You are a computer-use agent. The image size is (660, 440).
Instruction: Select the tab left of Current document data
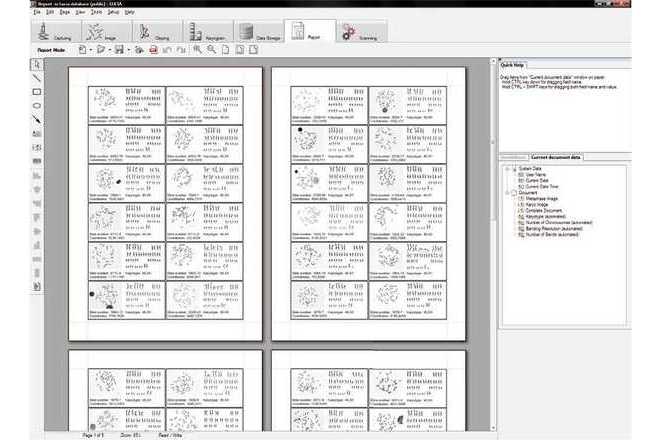pos(514,157)
